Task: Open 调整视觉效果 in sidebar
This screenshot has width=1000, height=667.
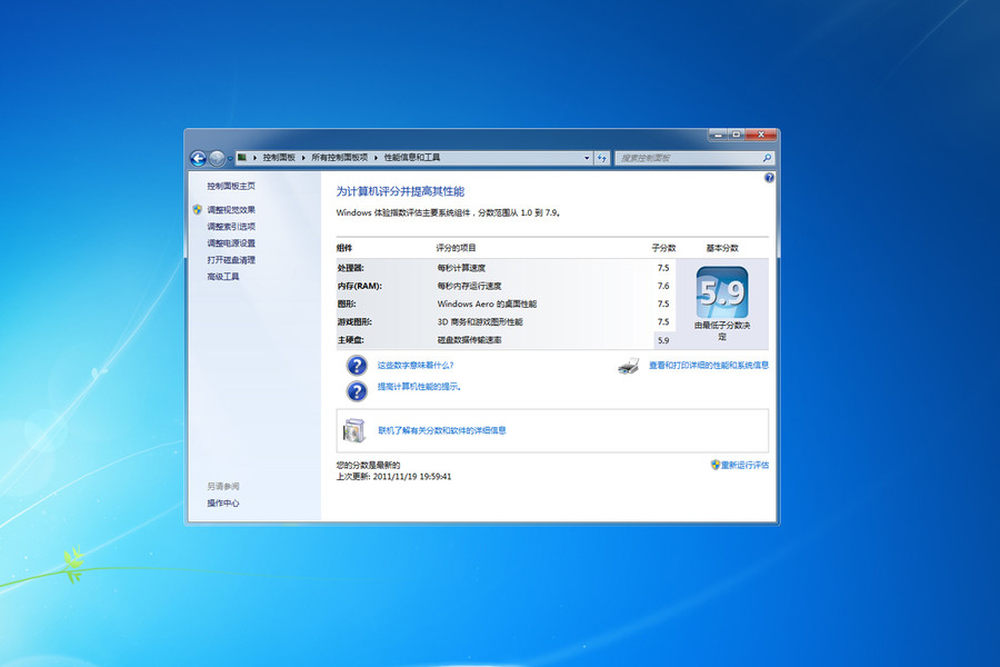Action: pos(231,210)
